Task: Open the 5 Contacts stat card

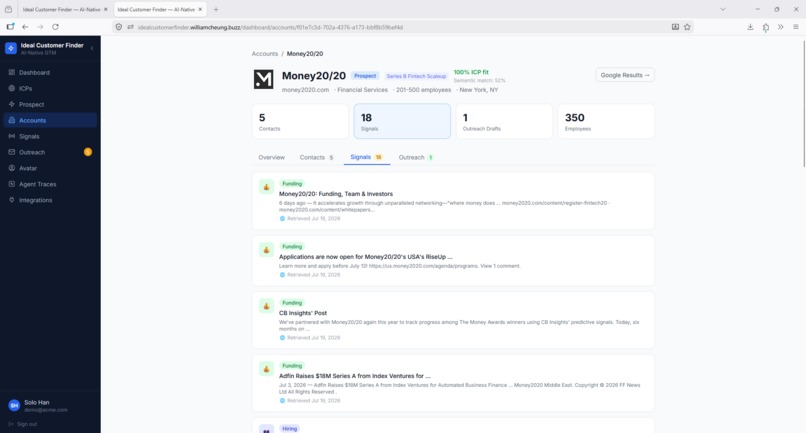Action: click(300, 121)
